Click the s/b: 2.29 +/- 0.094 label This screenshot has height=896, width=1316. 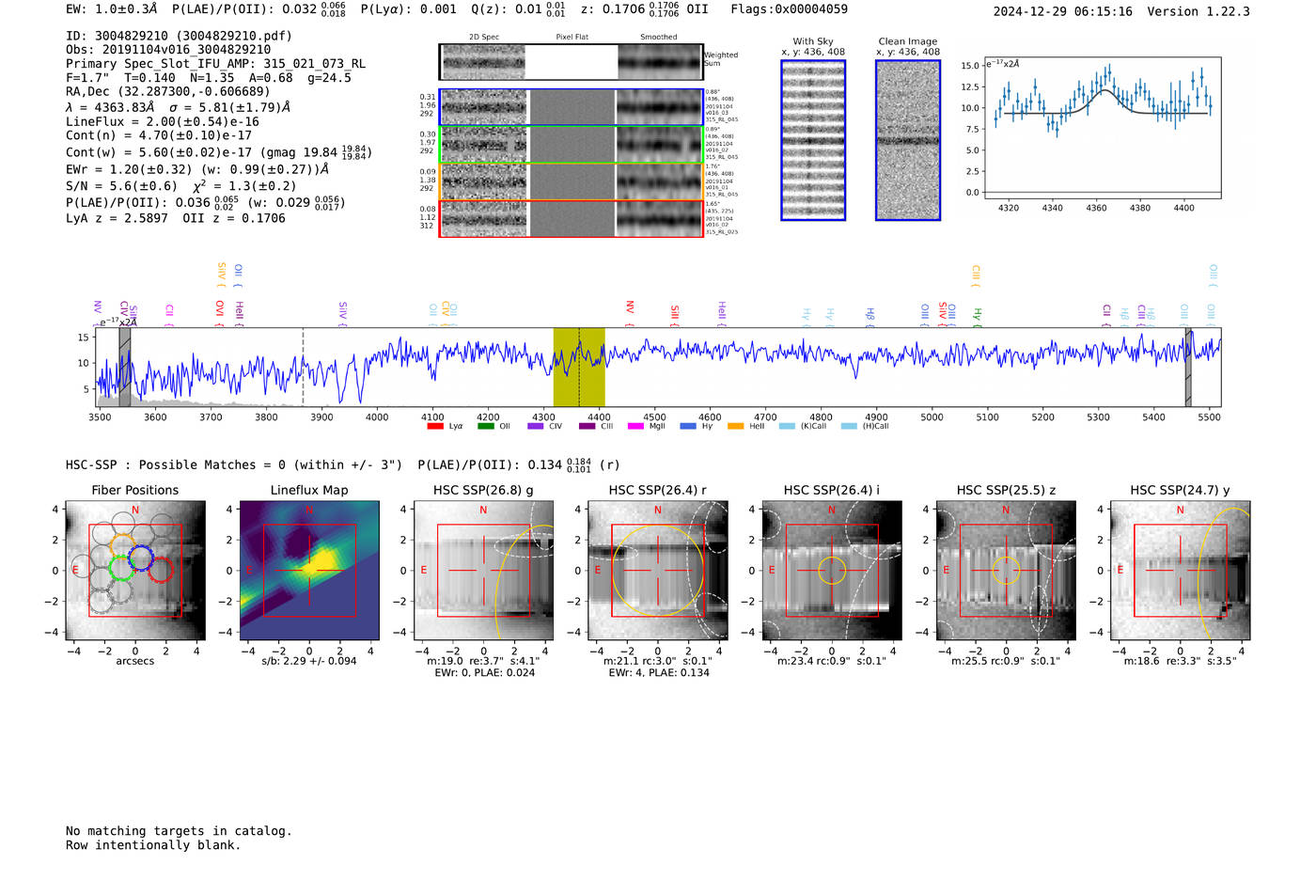tap(309, 661)
